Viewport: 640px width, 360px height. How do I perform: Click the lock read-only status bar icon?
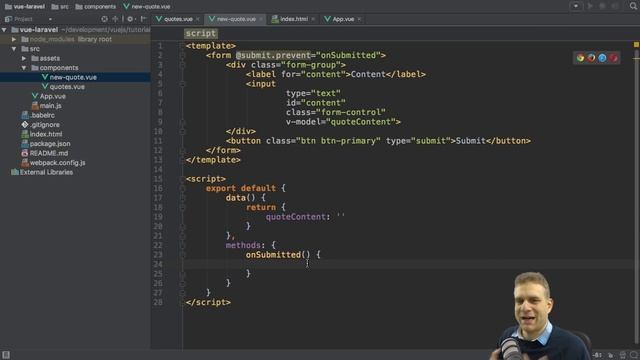611,355
